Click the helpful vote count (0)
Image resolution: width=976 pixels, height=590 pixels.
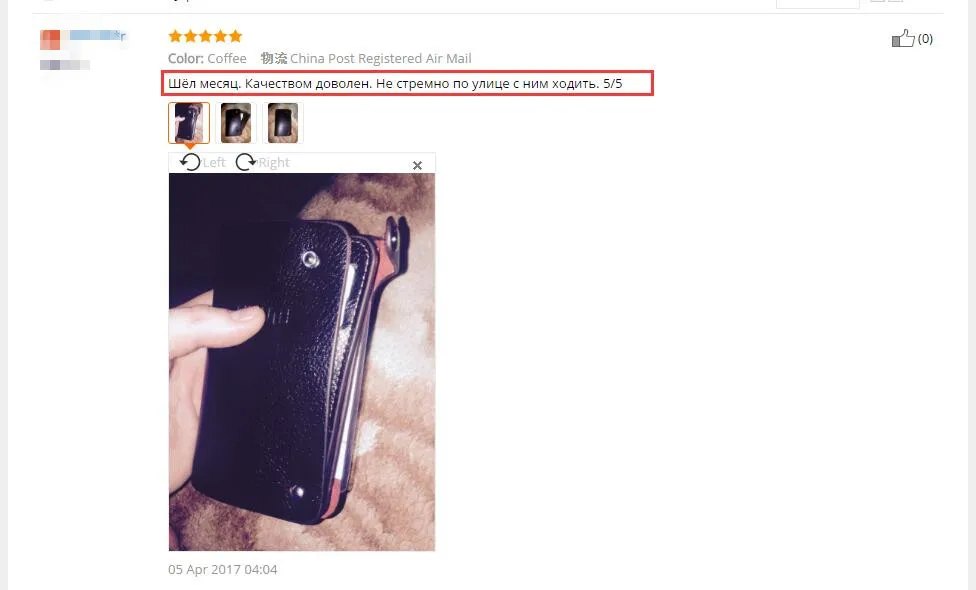pos(925,39)
